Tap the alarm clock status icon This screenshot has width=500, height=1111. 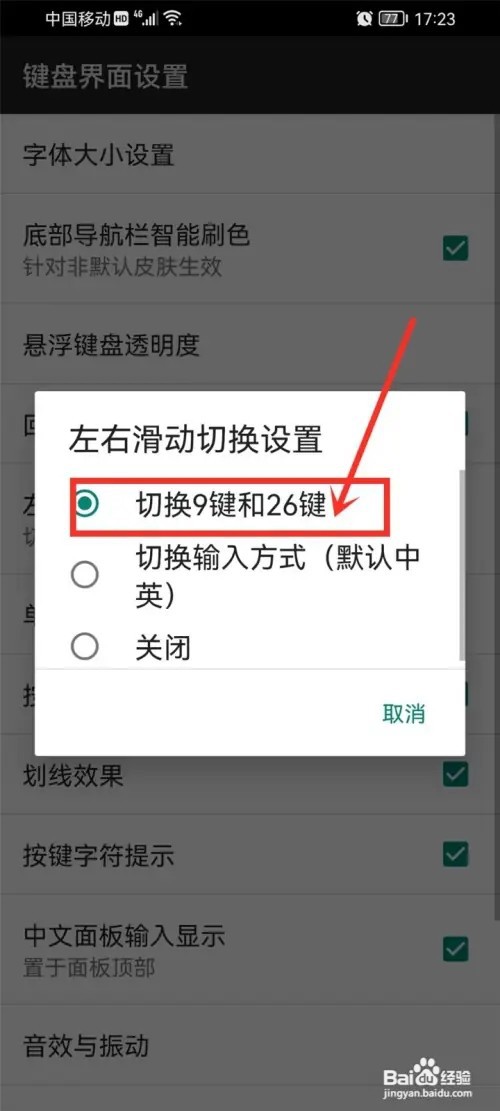pos(365,19)
